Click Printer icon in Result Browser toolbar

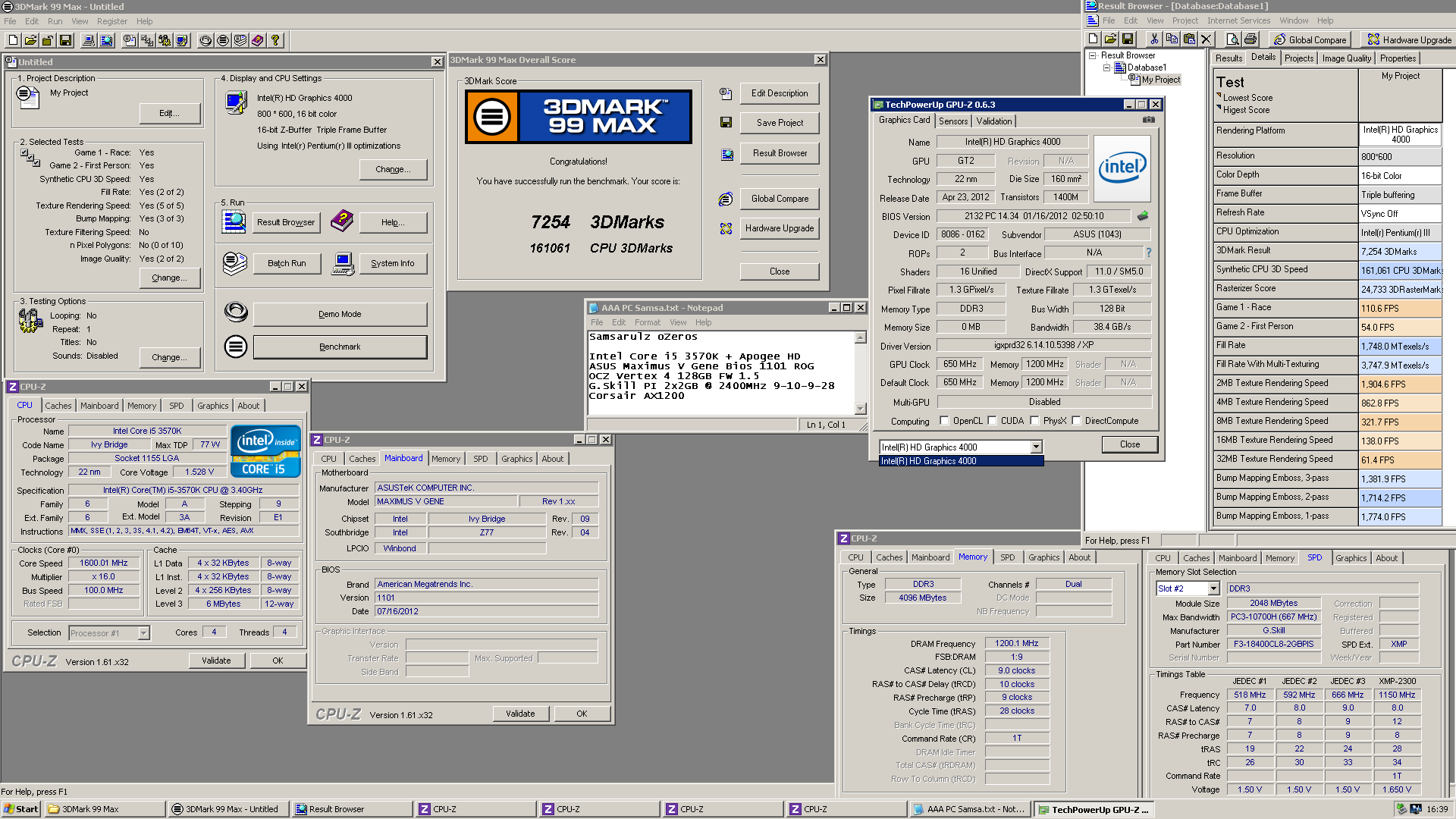[x=1250, y=39]
